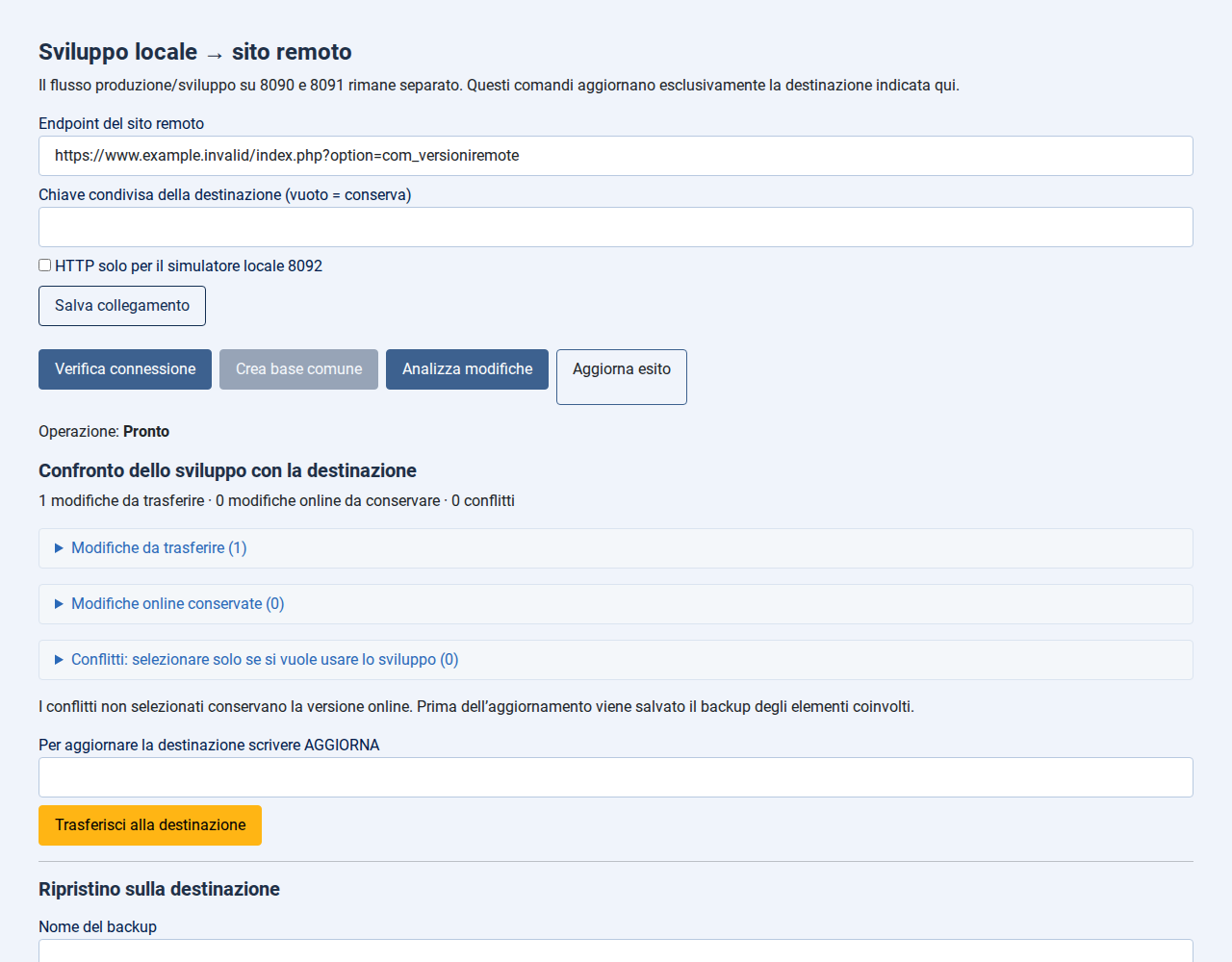This screenshot has width=1232, height=962.
Task: Click the Trasferisci alla destinazione button
Action: (150, 825)
